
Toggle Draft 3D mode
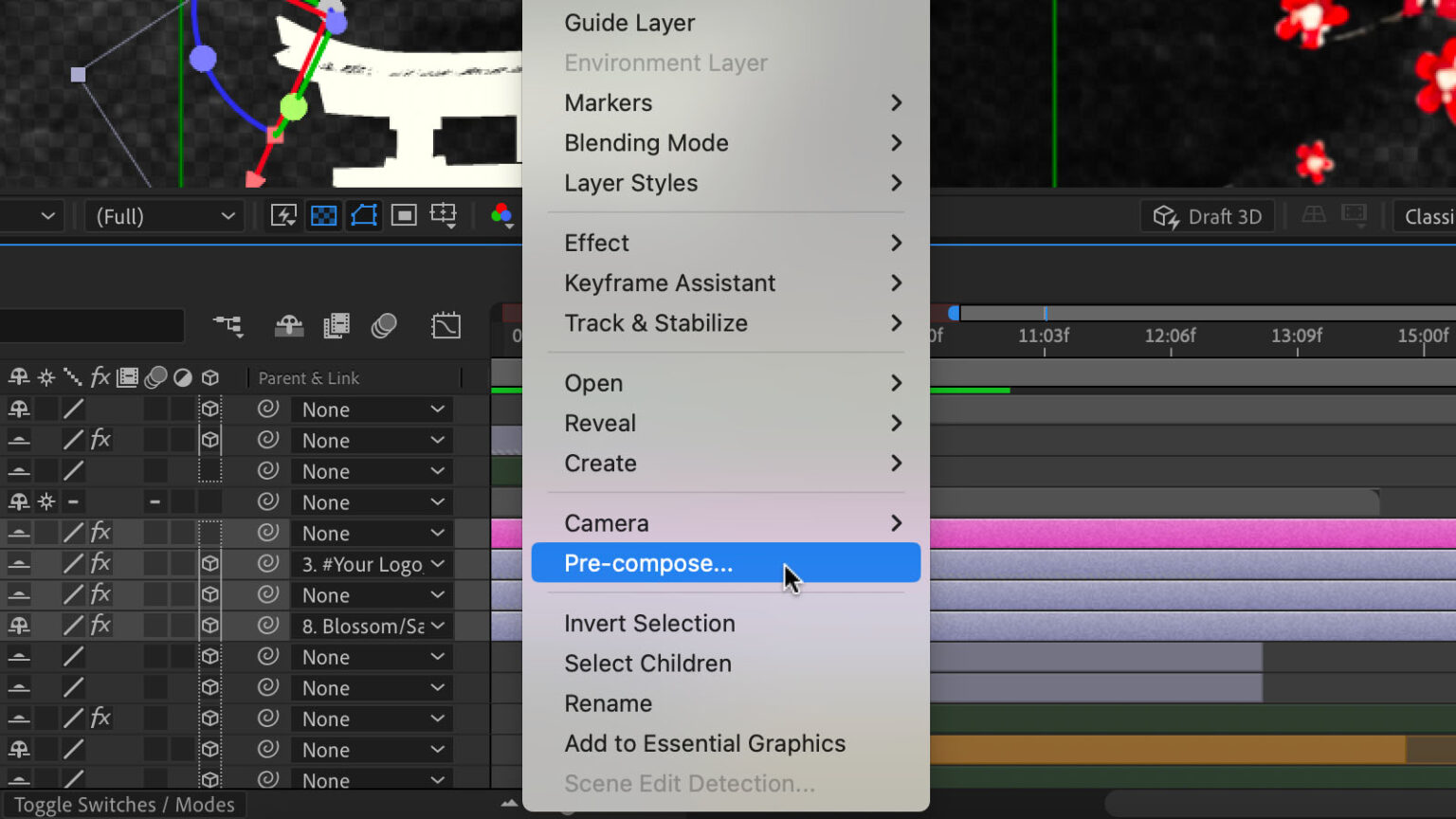point(1207,215)
